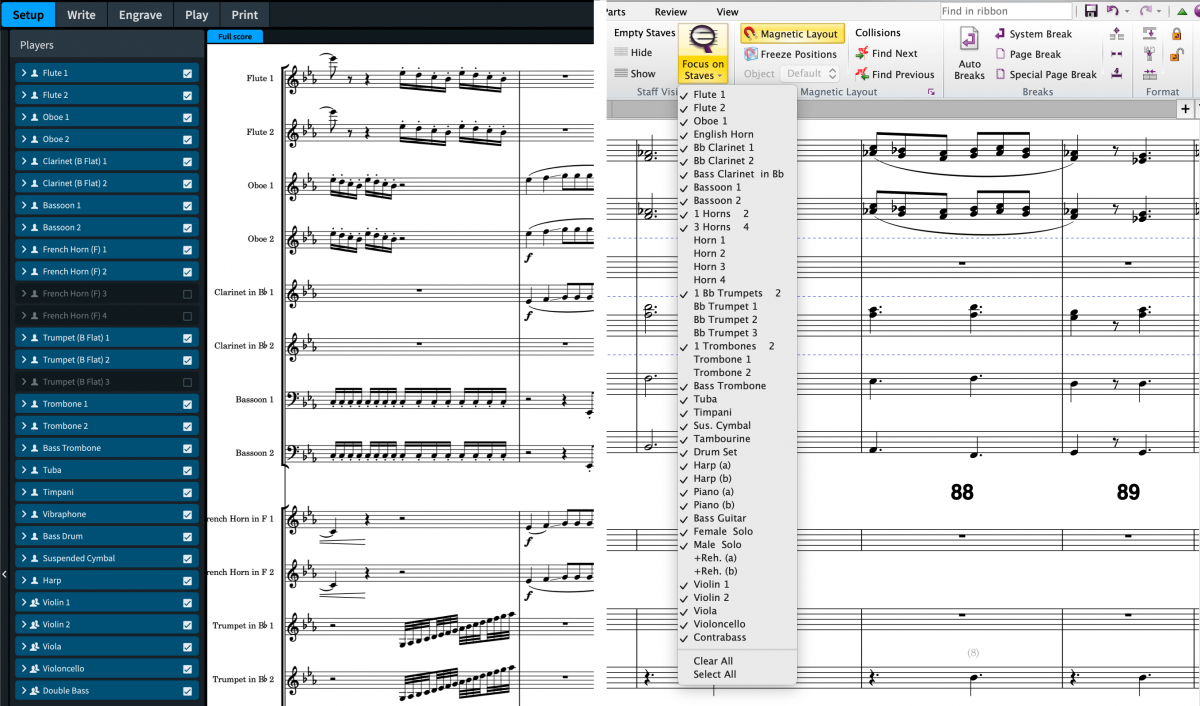Expand the Bassoon 1 player row
The width and height of the screenshot is (1200, 706).
(x=22, y=205)
